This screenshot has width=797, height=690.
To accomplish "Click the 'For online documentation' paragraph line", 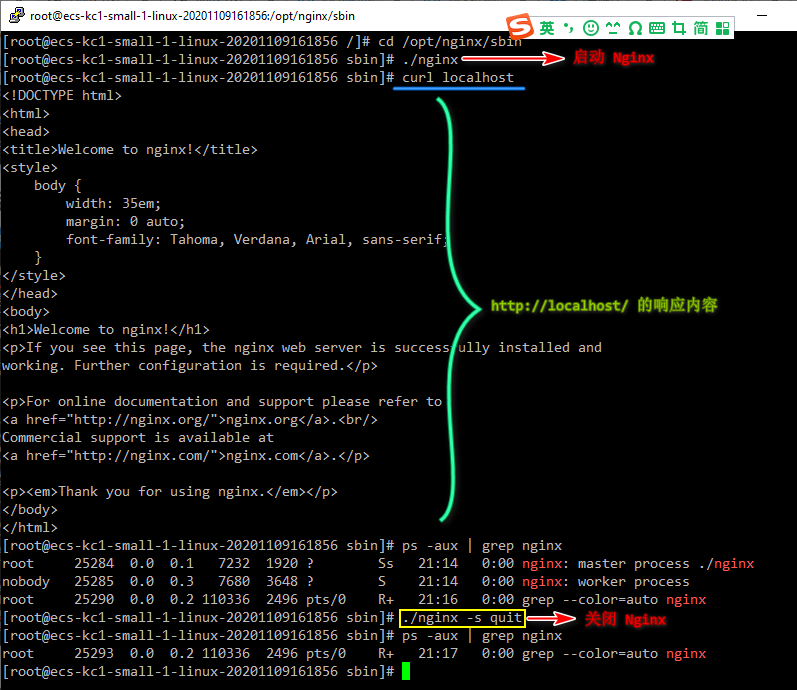I will tap(222, 402).
